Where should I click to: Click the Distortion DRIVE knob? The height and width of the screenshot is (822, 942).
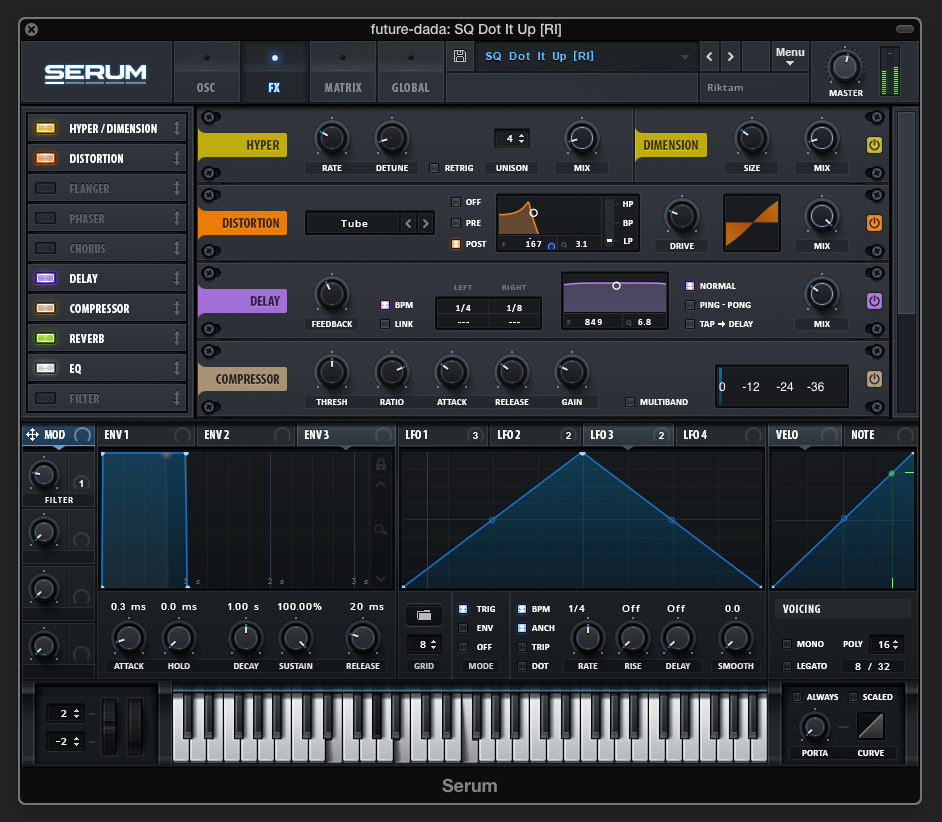pyautogui.click(x=682, y=216)
